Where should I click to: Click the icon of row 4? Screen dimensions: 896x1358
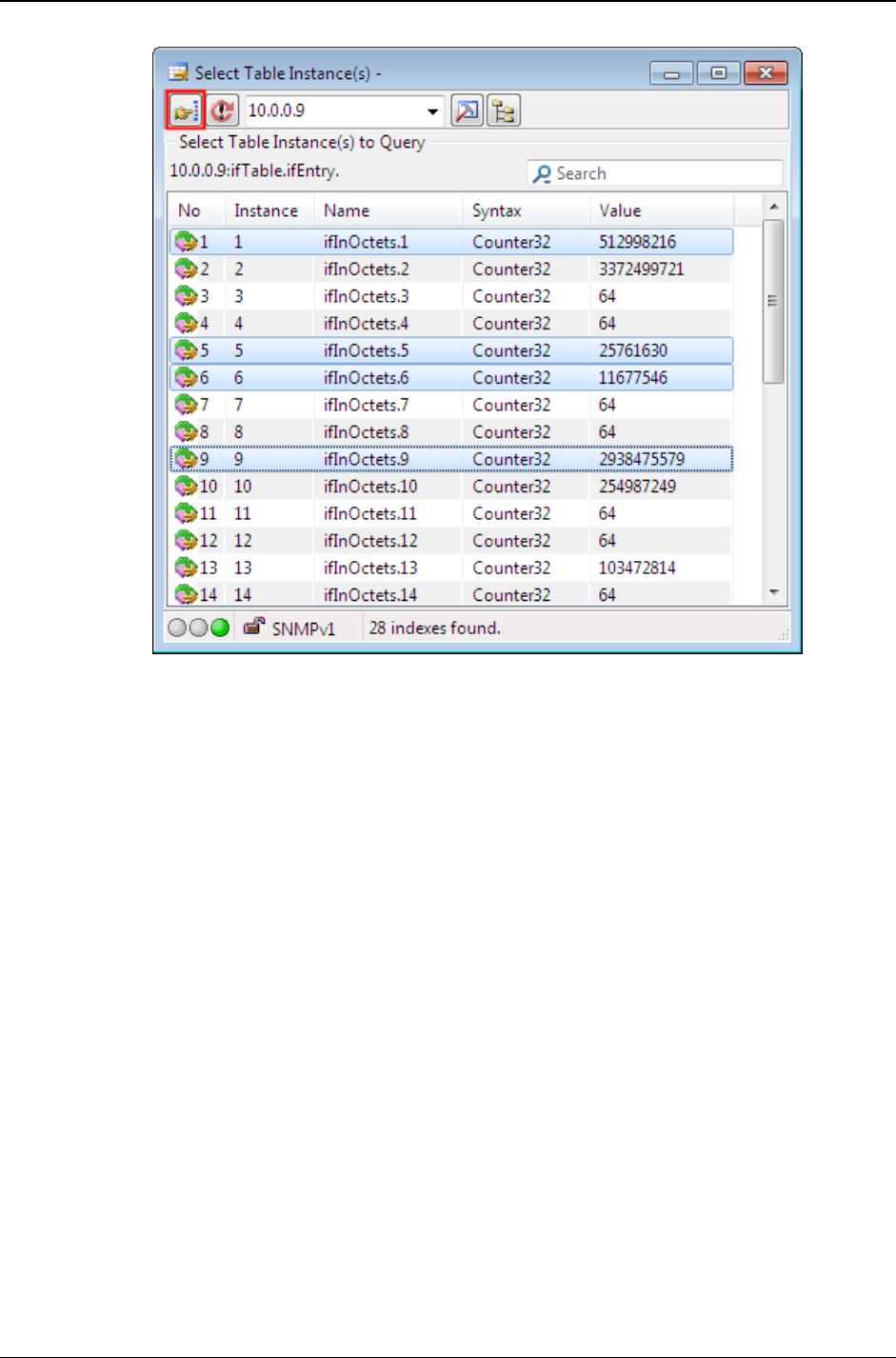[186, 324]
